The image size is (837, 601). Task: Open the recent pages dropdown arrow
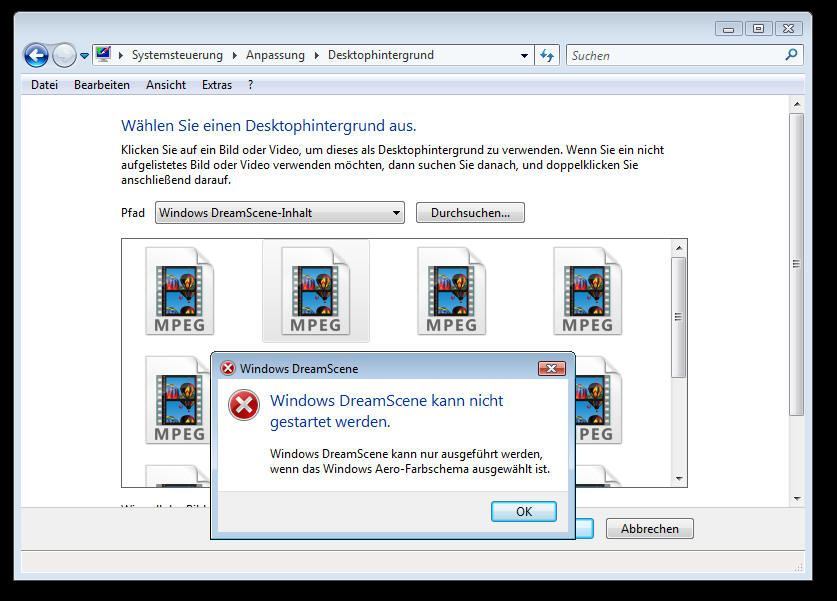click(84, 56)
